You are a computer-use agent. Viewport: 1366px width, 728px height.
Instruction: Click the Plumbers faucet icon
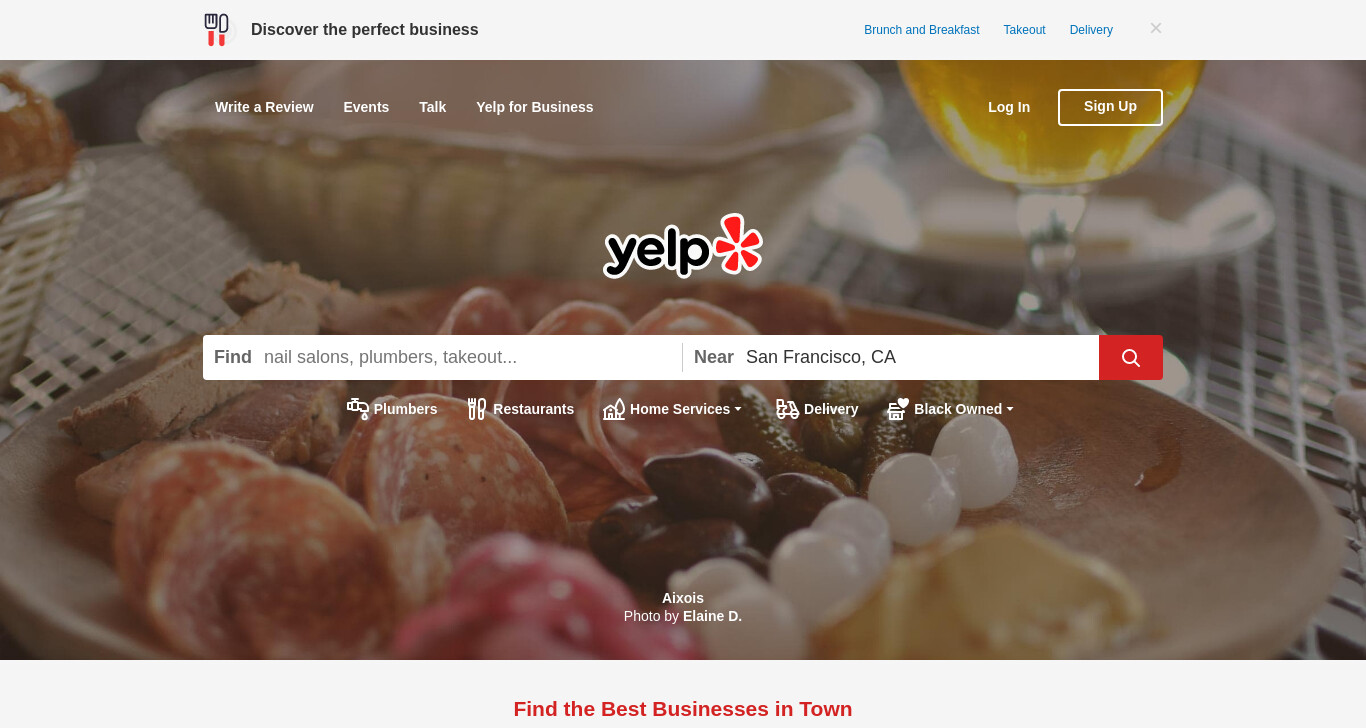pos(358,409)
